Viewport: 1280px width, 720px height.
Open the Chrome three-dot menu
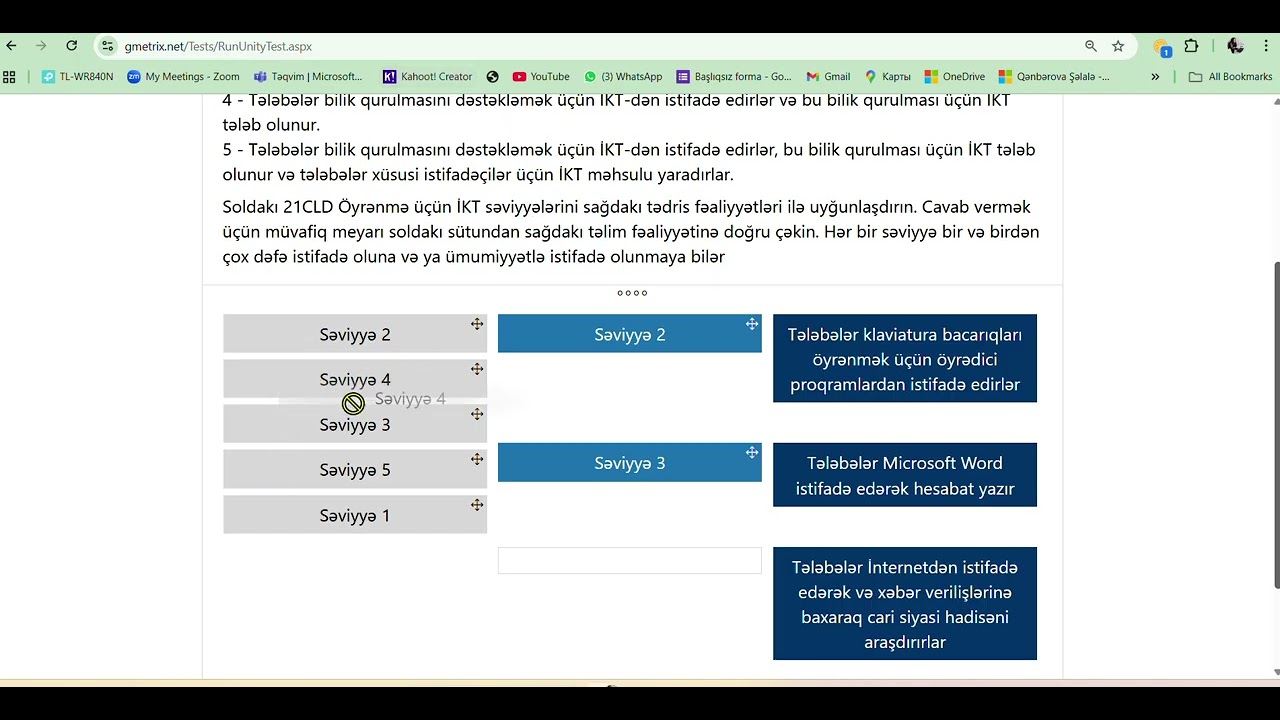pos(1266,46)
